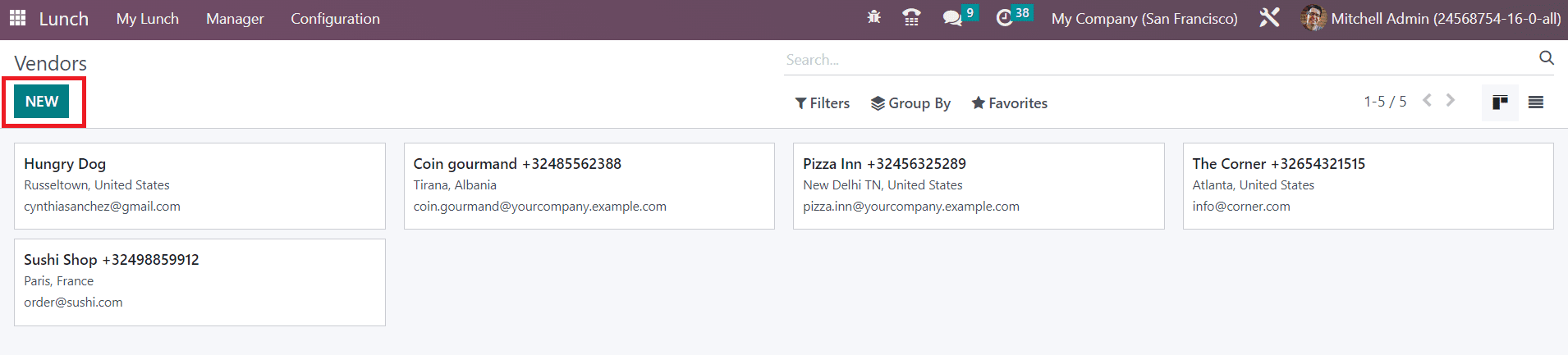Go to next page arrow
The height and width of the screenshot is (355, 1568).
[x=1451, y=100]
